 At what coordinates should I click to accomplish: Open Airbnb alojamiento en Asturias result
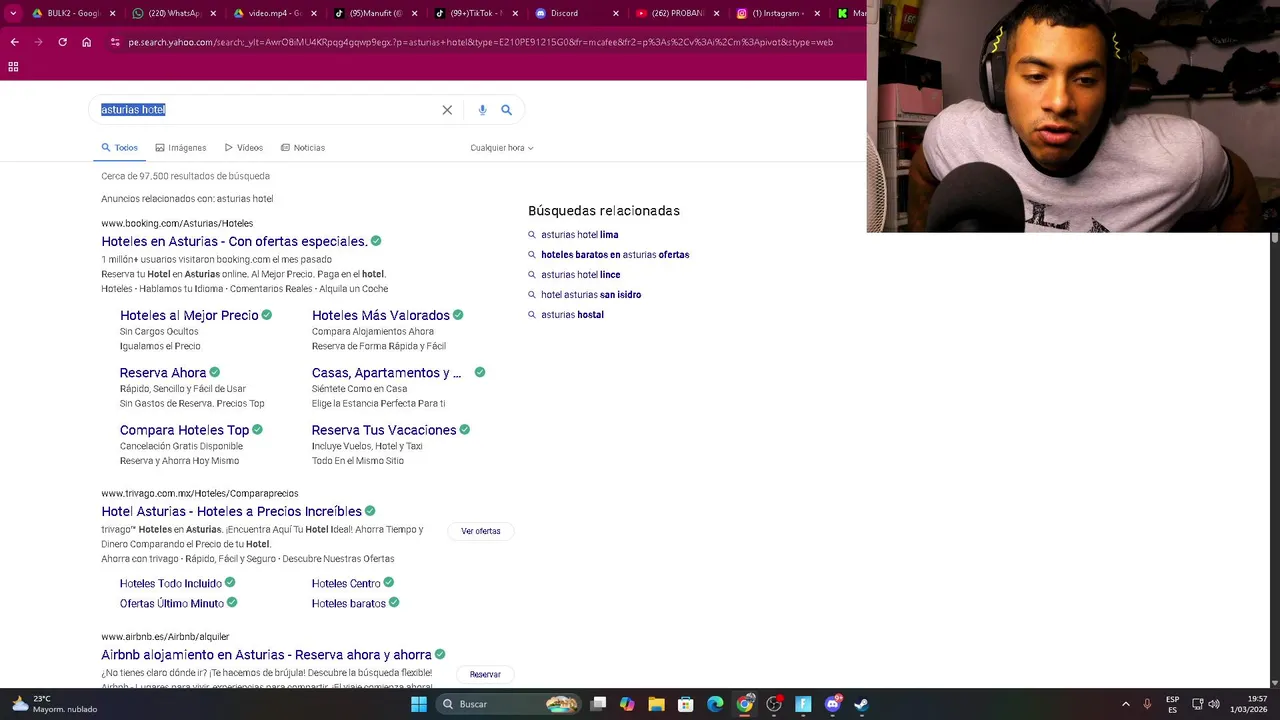(x=266, y=655)
